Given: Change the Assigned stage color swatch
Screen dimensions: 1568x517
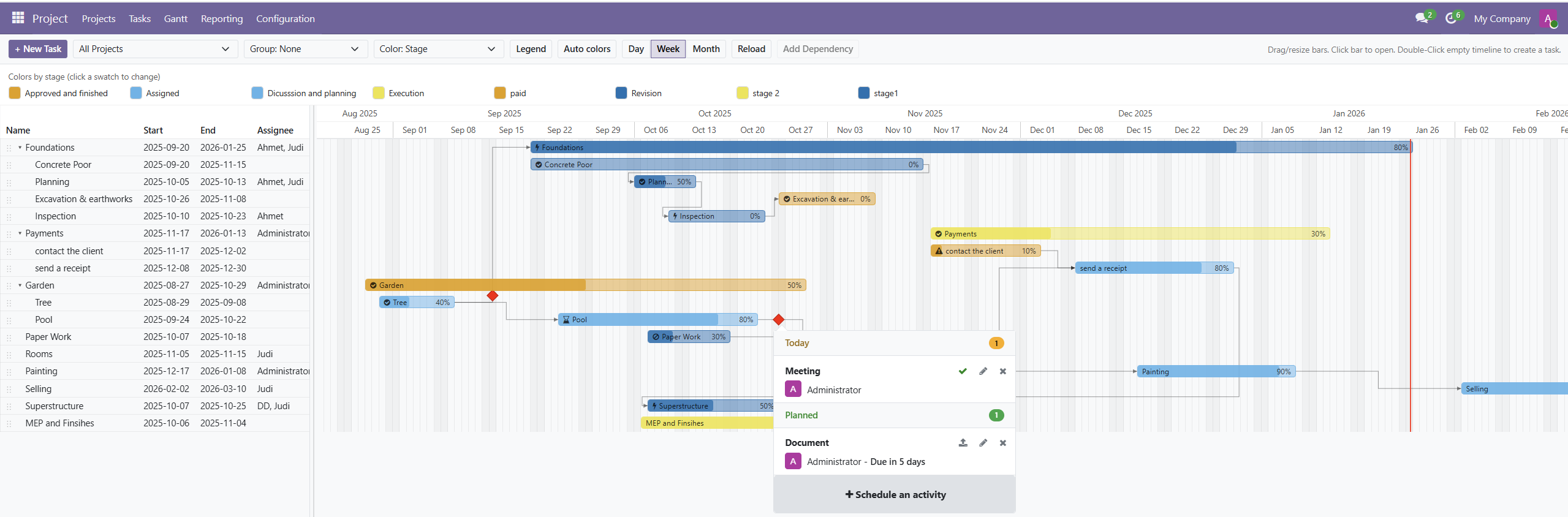Looking at the screenshot, I should tap(136, 93).
